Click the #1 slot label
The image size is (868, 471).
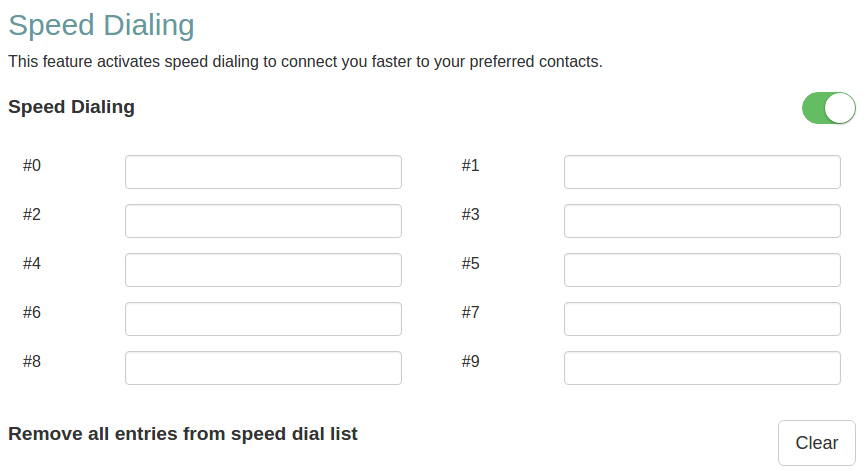pos(471,165)
